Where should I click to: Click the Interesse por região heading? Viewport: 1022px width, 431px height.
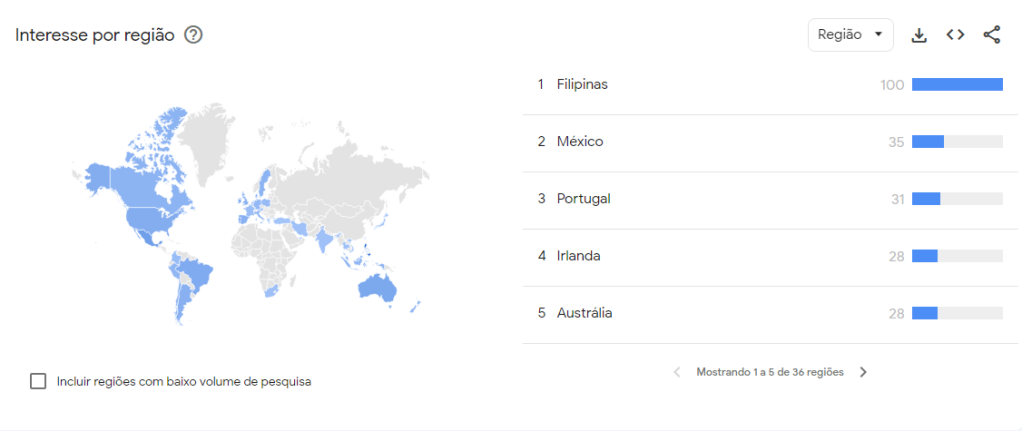pyautogui.click(x=95, y=35)
